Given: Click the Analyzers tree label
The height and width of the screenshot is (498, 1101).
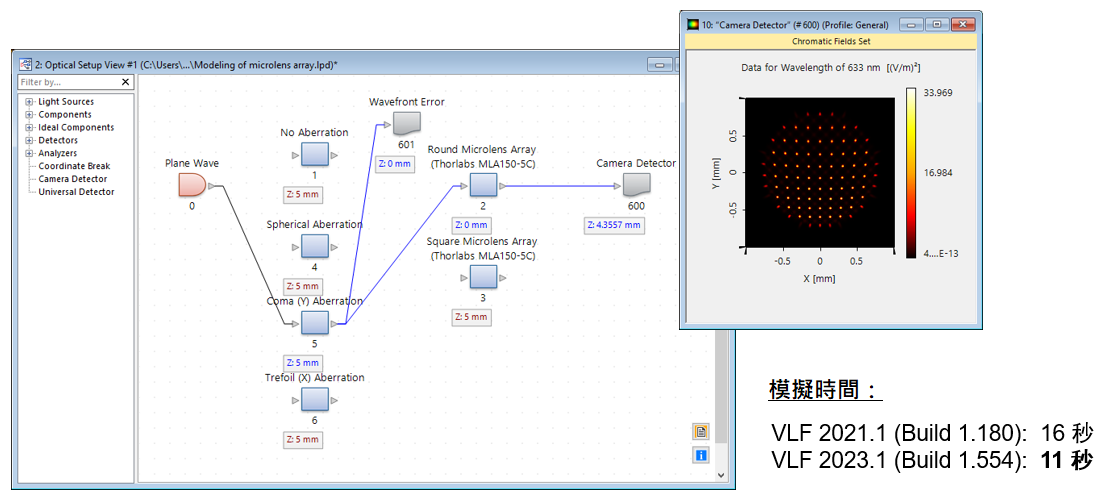Looking at the screenshot, I should pyautogui.click(x=58, y=153).
